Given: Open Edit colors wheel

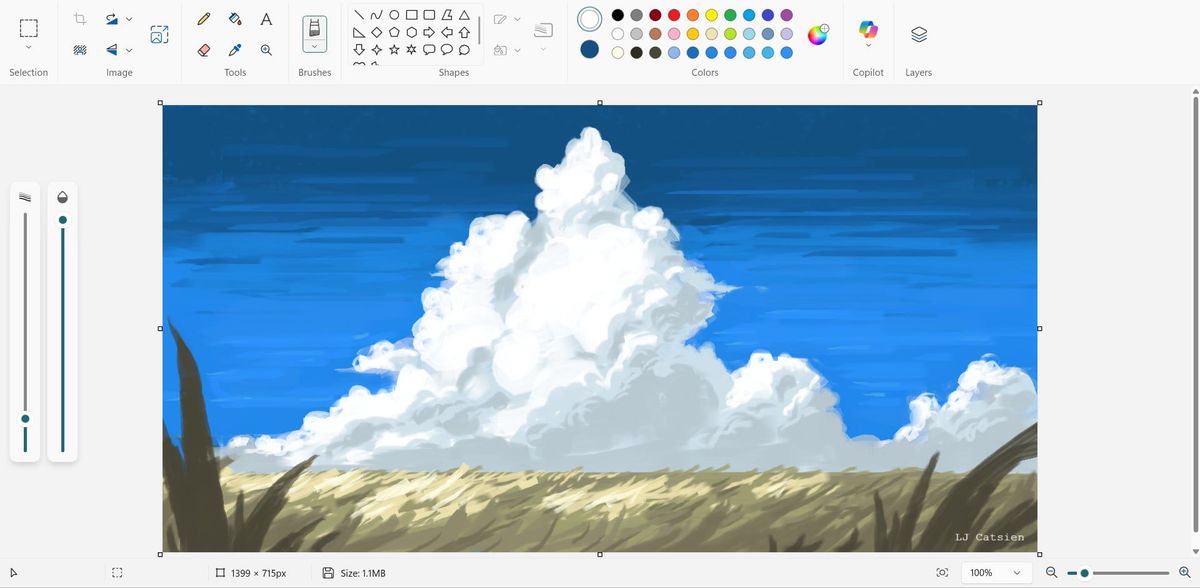Looking at the screenshot, I should coord(818,34).
